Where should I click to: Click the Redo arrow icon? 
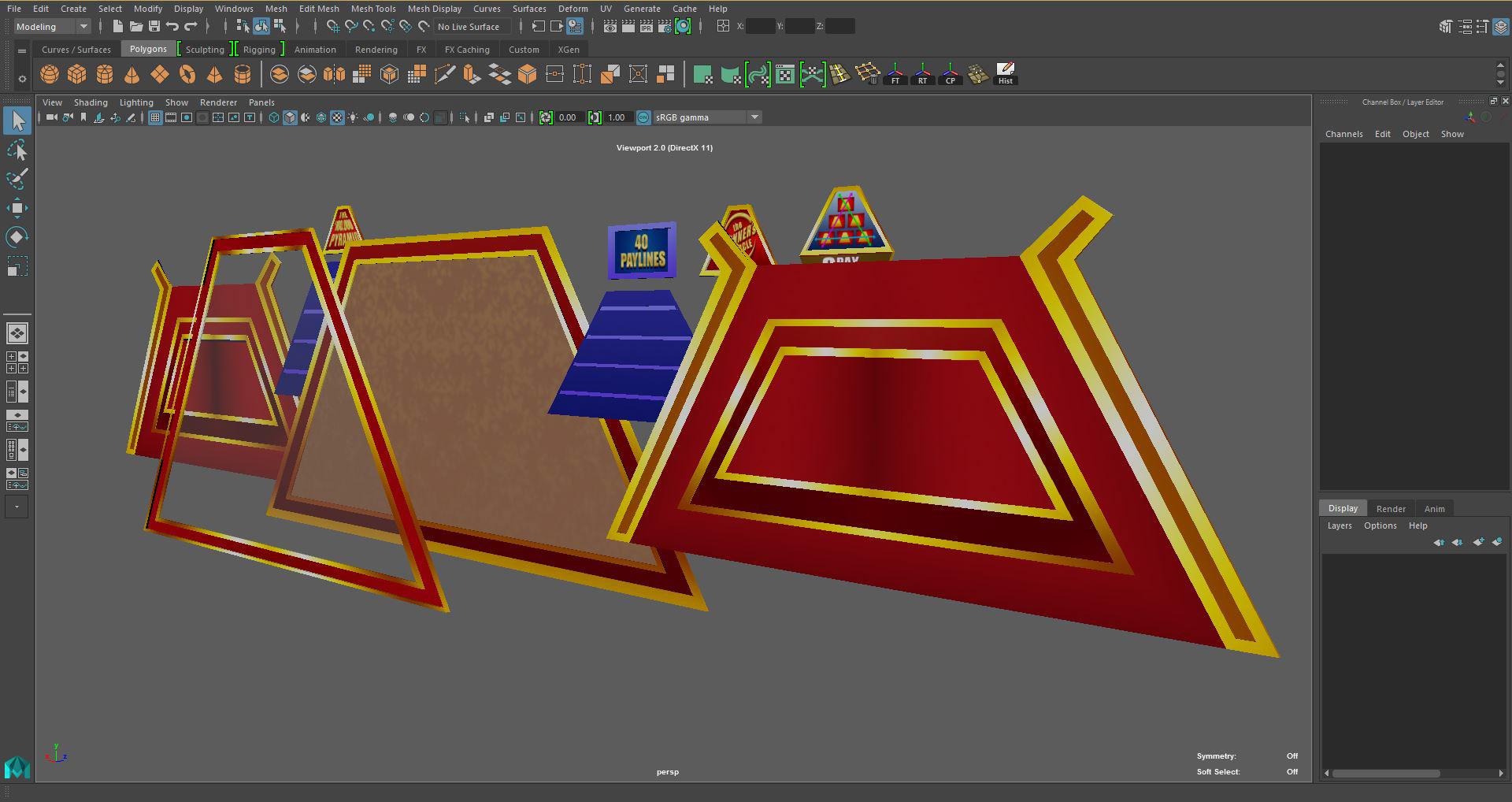191,26
